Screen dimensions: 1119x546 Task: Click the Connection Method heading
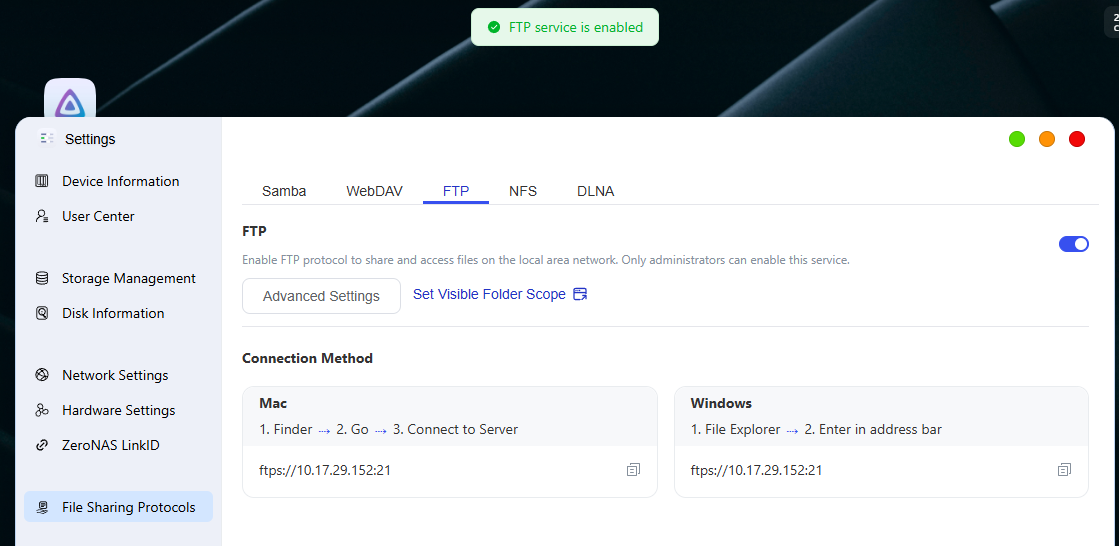click(308, 358)
